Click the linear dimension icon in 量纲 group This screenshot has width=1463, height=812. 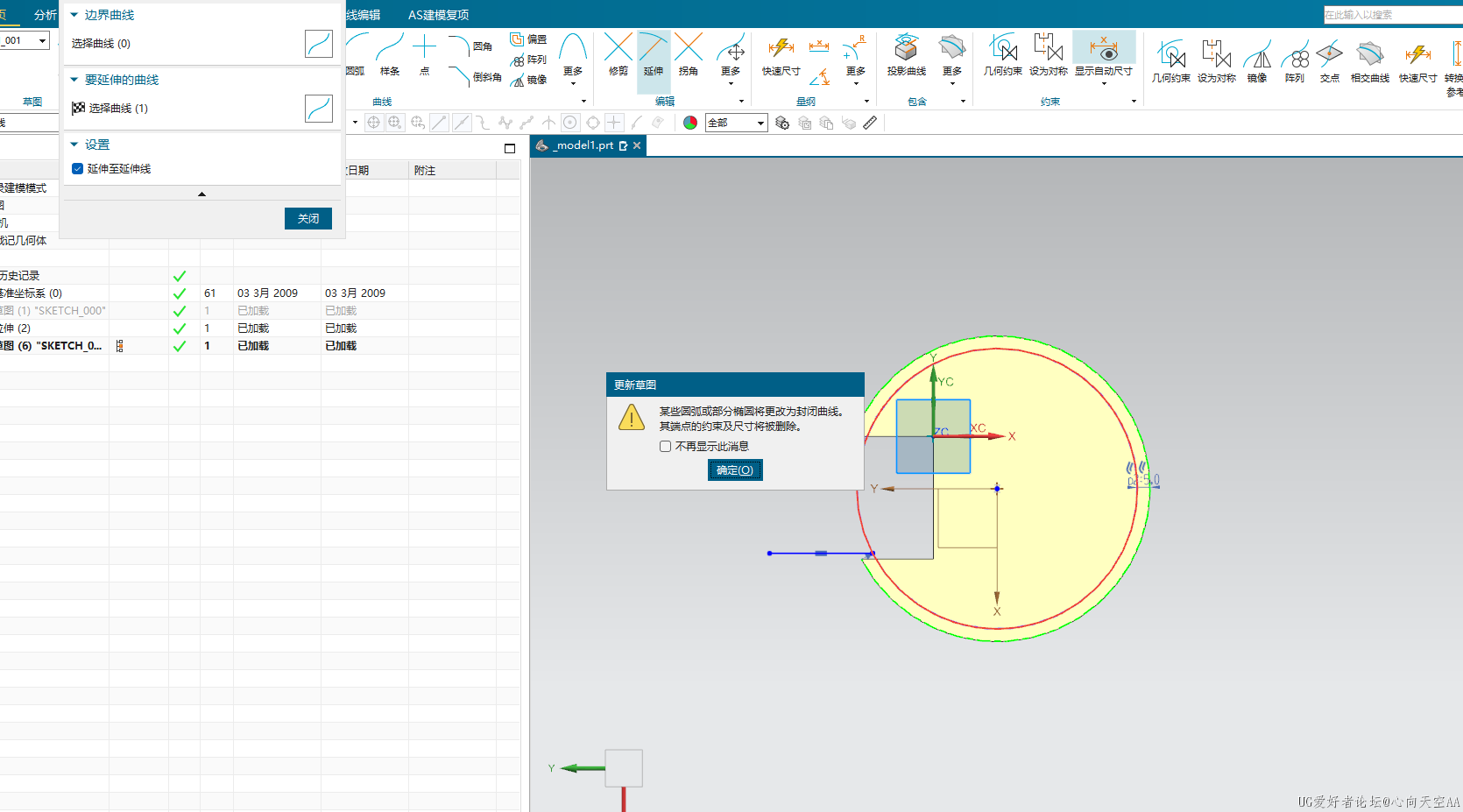(x=819, y=46)
